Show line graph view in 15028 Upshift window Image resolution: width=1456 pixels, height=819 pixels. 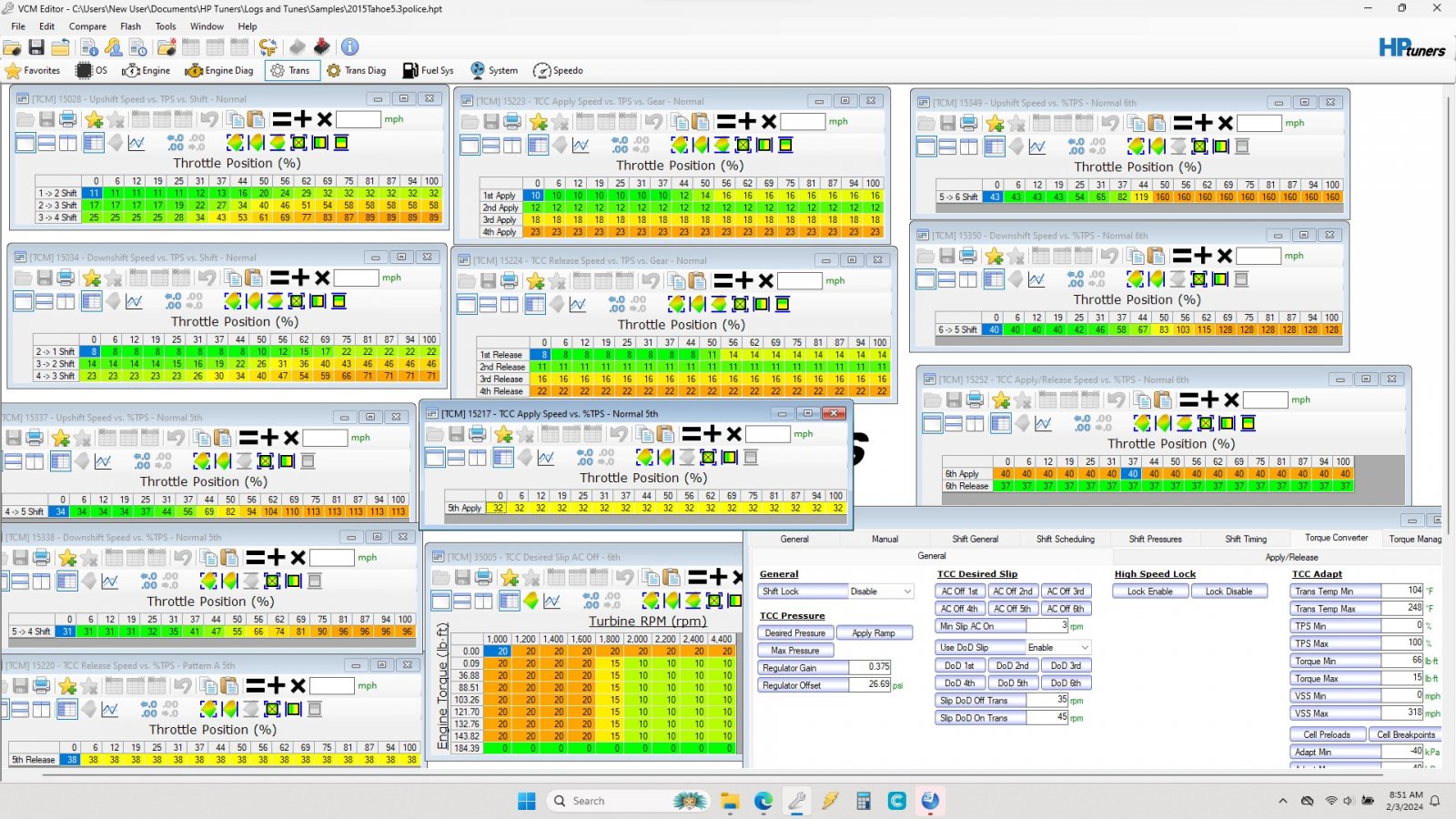(136, 143)
